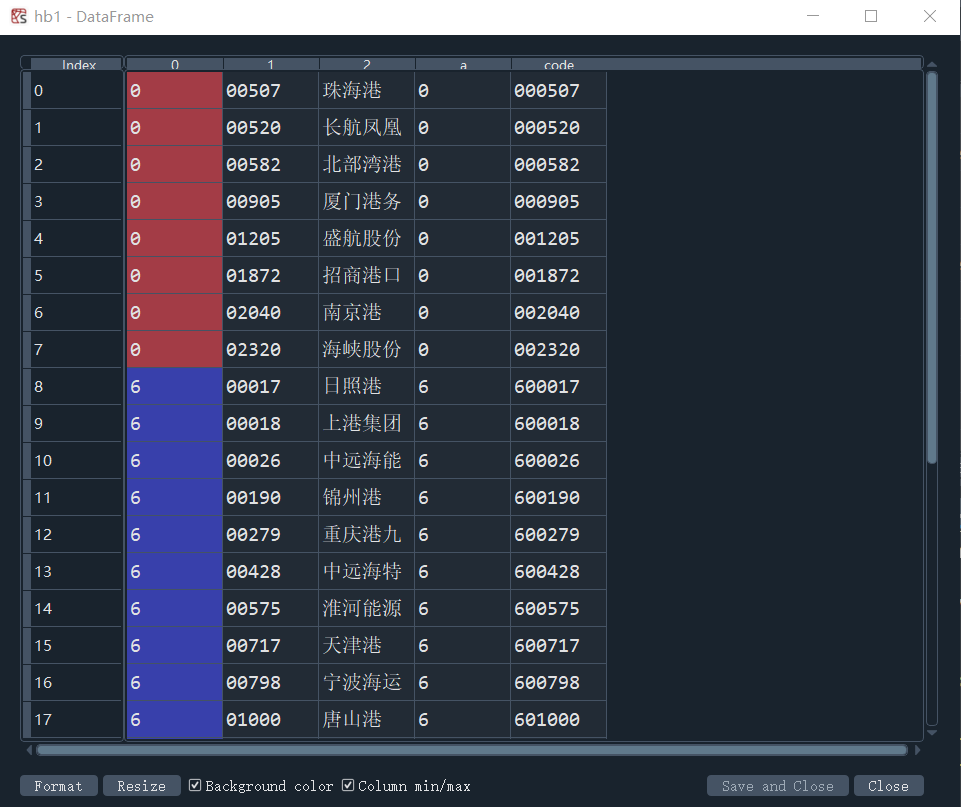Select the 天津港 cell

coord(367,645)
